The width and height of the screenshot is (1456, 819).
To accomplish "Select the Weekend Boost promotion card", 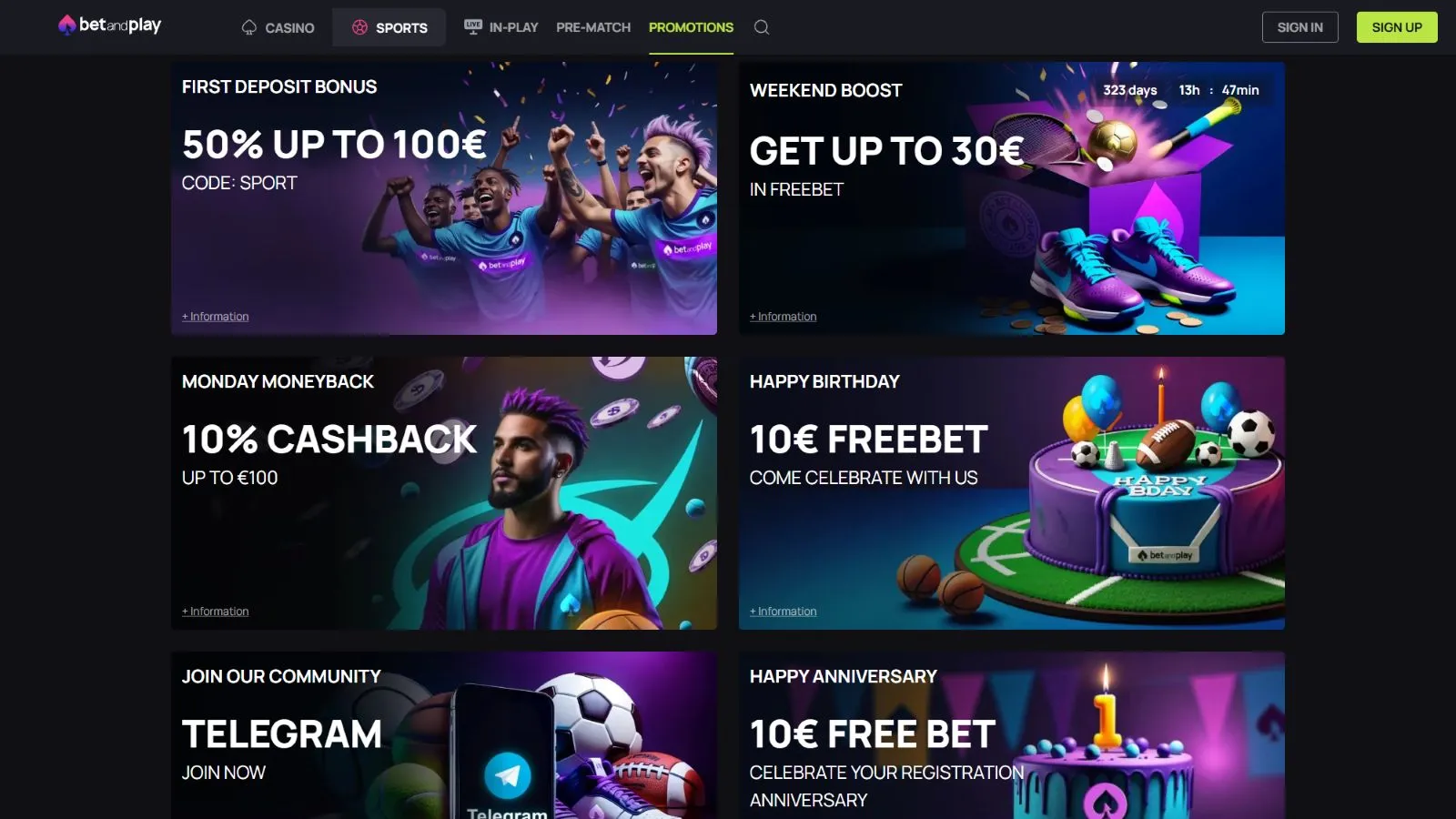I will 1012,198.
